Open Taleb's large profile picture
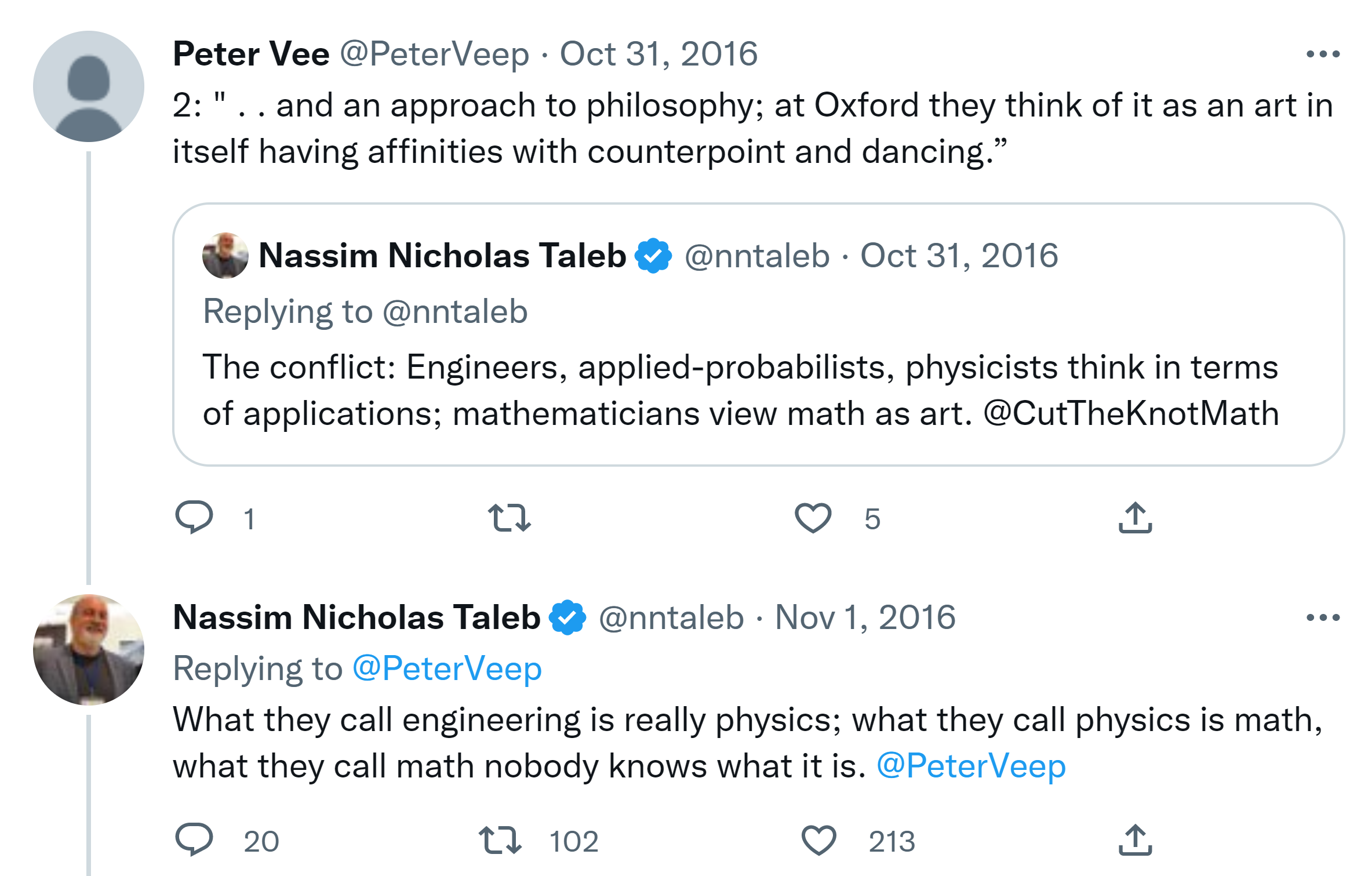 tap(89, 649)
